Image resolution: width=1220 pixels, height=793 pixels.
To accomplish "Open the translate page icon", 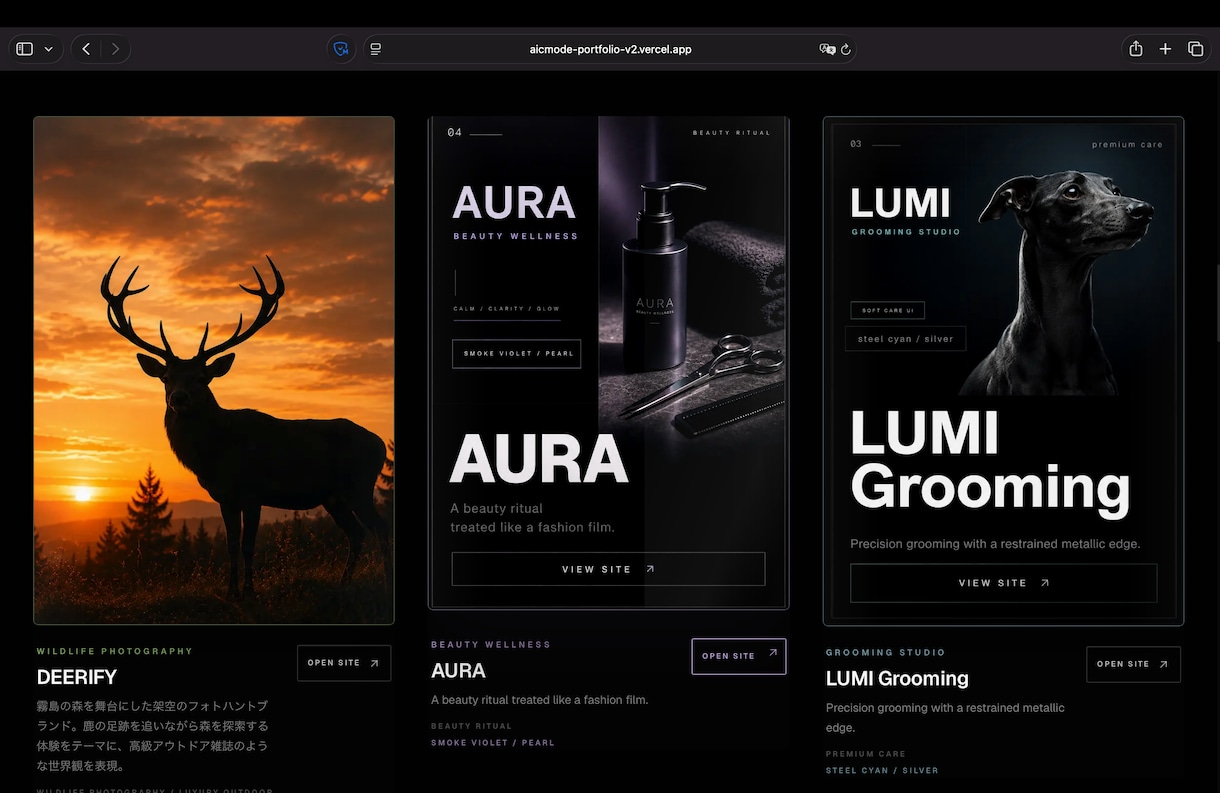I will (827, 49).
